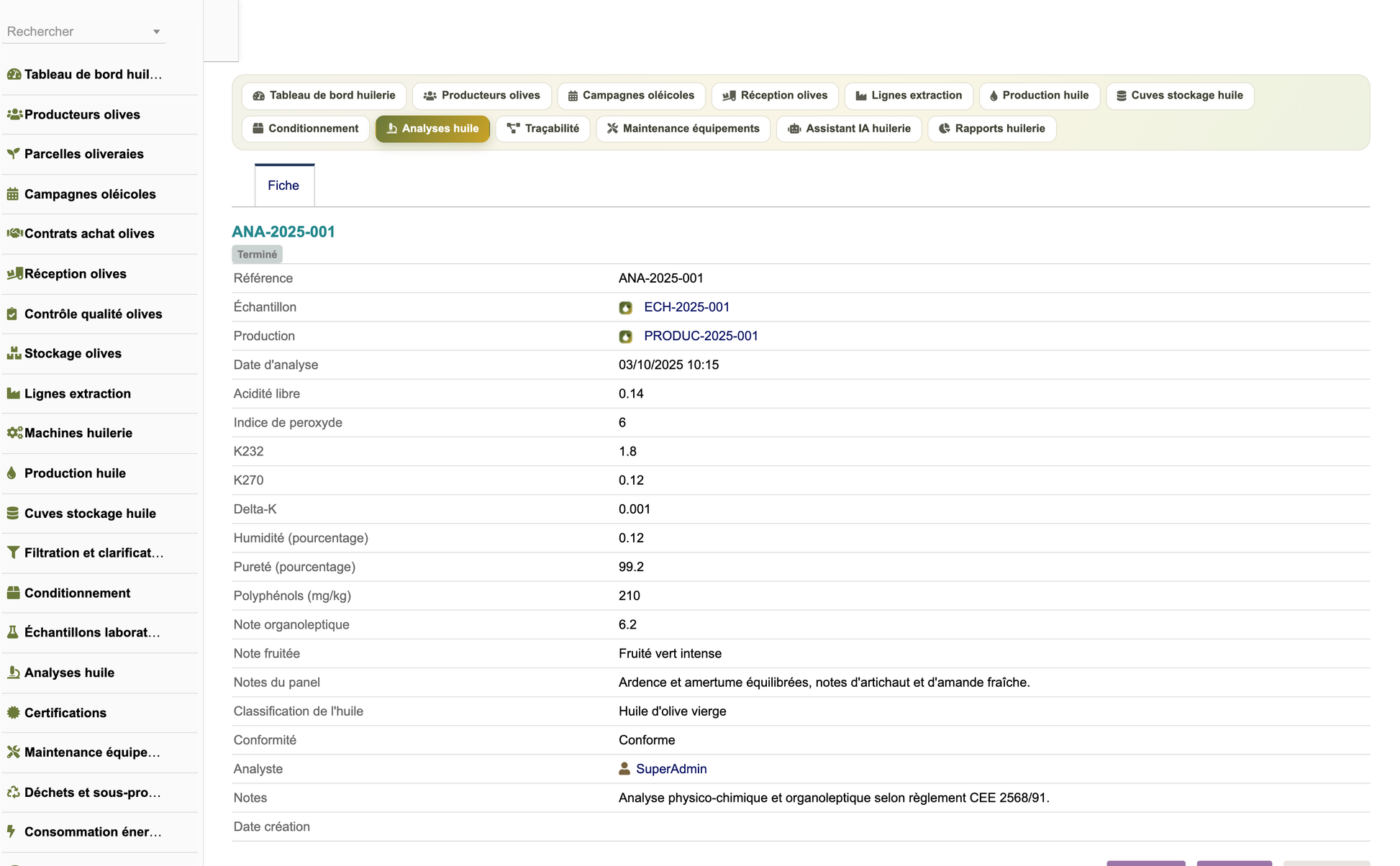Open Producteurs olives top menu tab
The image size is (1400, 866).
coord(481,96)
